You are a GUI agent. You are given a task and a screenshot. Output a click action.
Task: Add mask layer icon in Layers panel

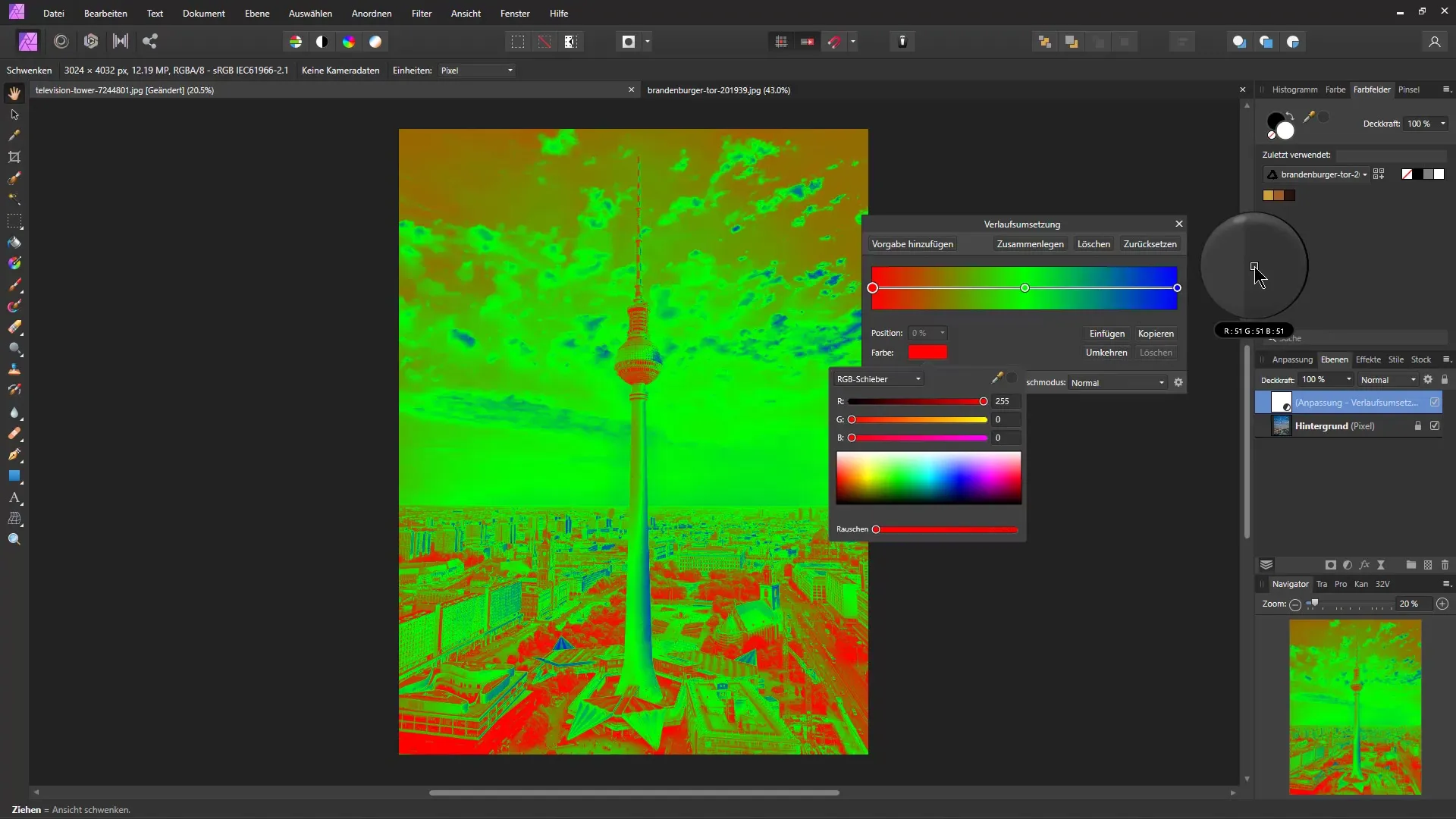[1330, 565]
